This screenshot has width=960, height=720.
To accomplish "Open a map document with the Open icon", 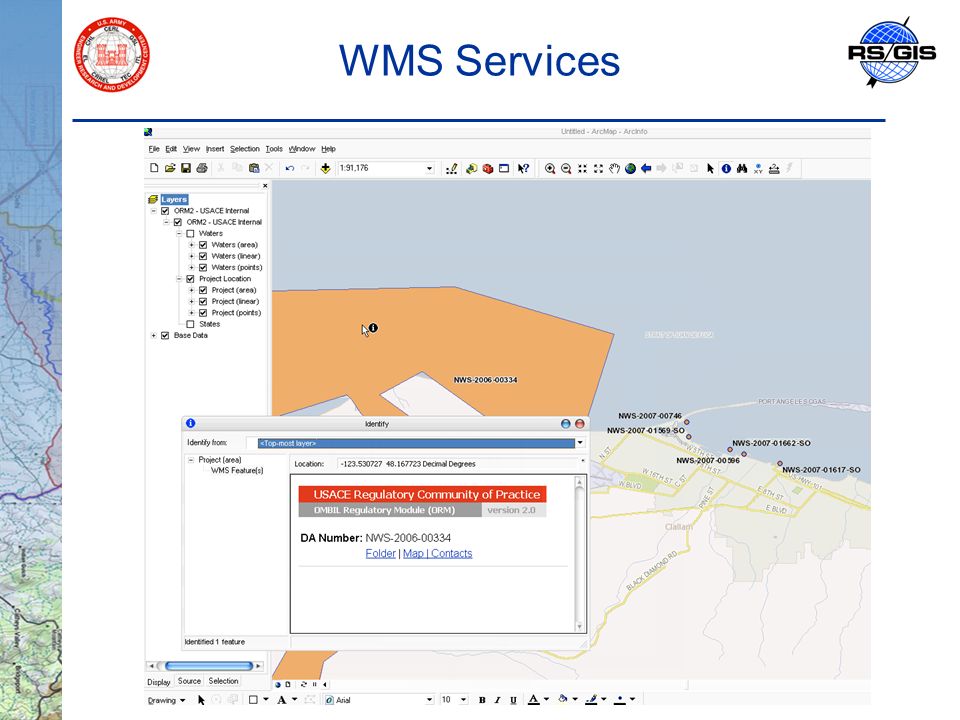I will pyautogui.click(x=170, y=168).
